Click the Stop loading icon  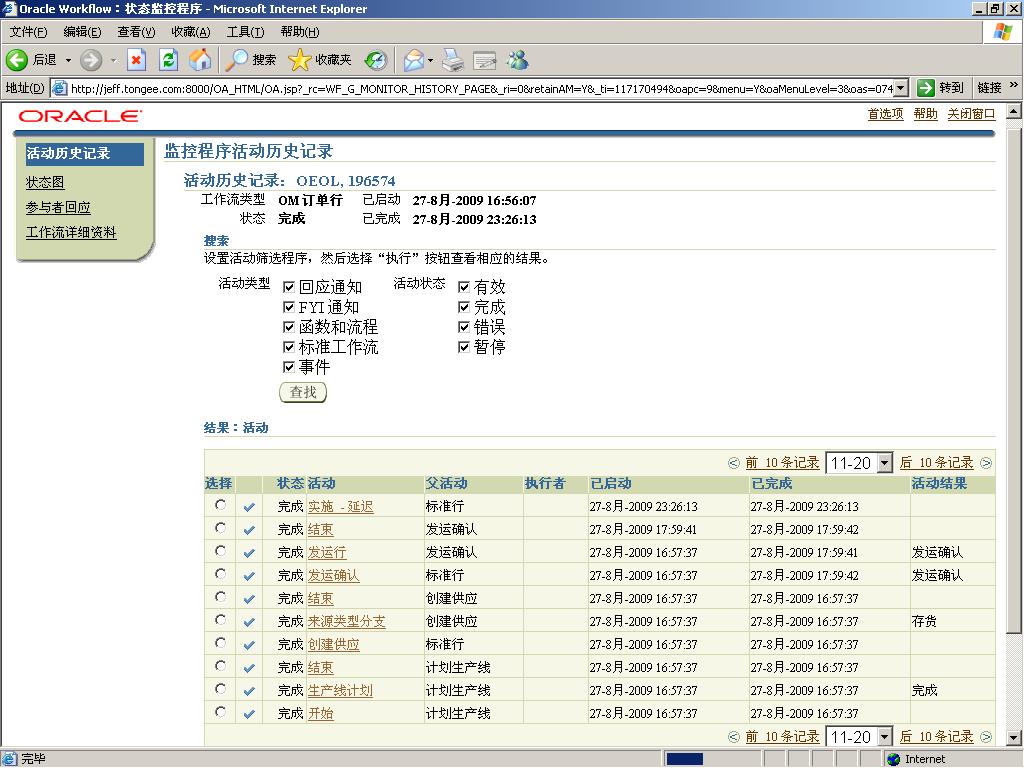click(x=136, y=60)
